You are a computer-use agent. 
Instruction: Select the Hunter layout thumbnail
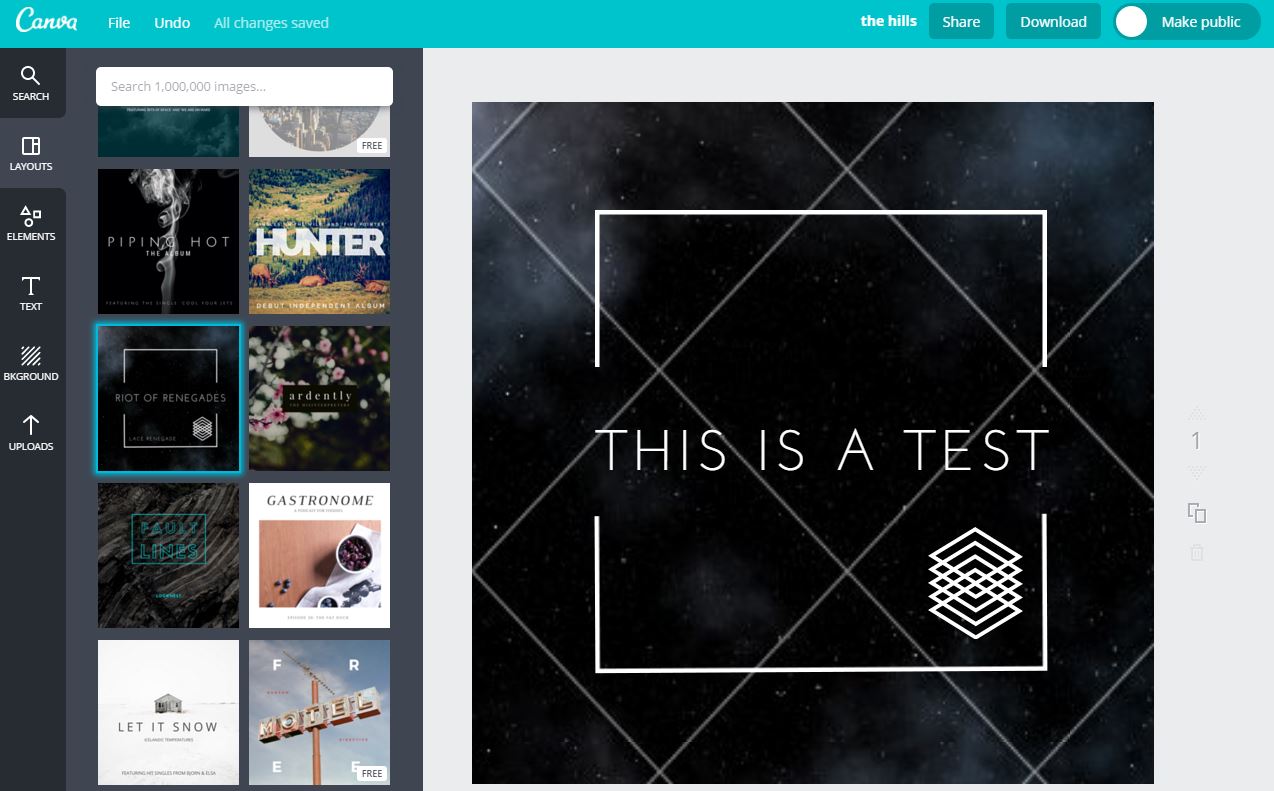point(319,241)
